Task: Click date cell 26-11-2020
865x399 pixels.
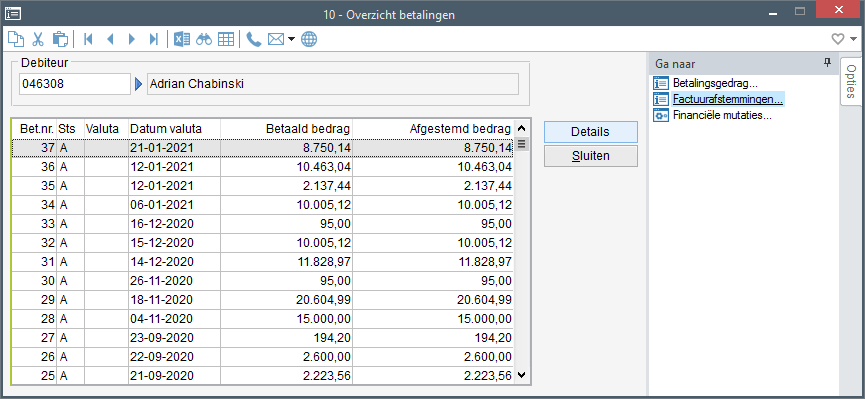Action: [x=174, y=281]
